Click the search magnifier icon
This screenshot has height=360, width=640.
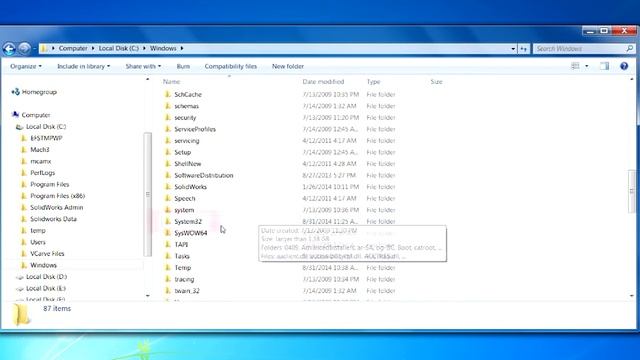pos(630,49)
